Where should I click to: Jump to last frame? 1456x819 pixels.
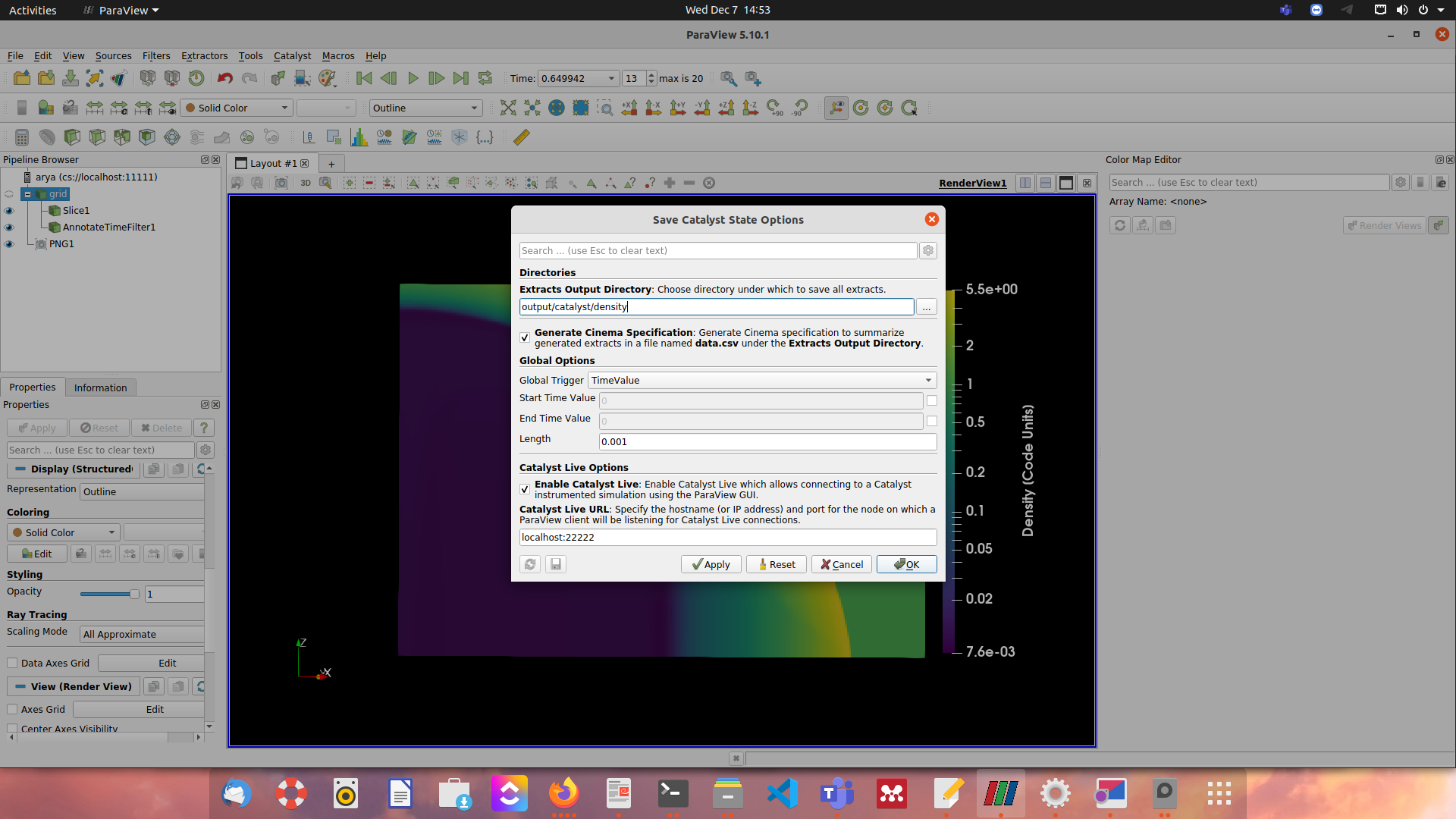tap(460, 78)
